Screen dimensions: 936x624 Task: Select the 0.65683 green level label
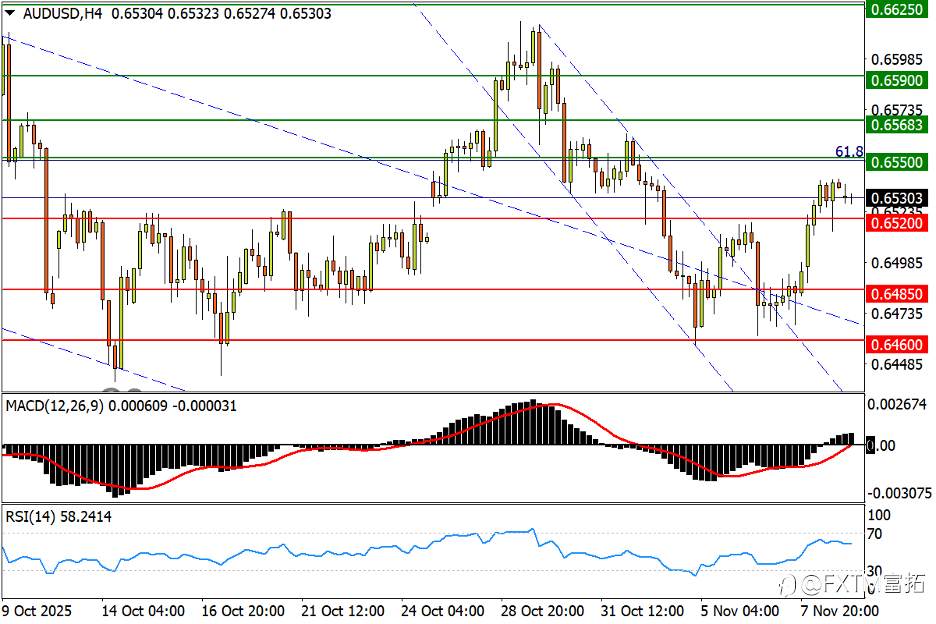[897, 124]
